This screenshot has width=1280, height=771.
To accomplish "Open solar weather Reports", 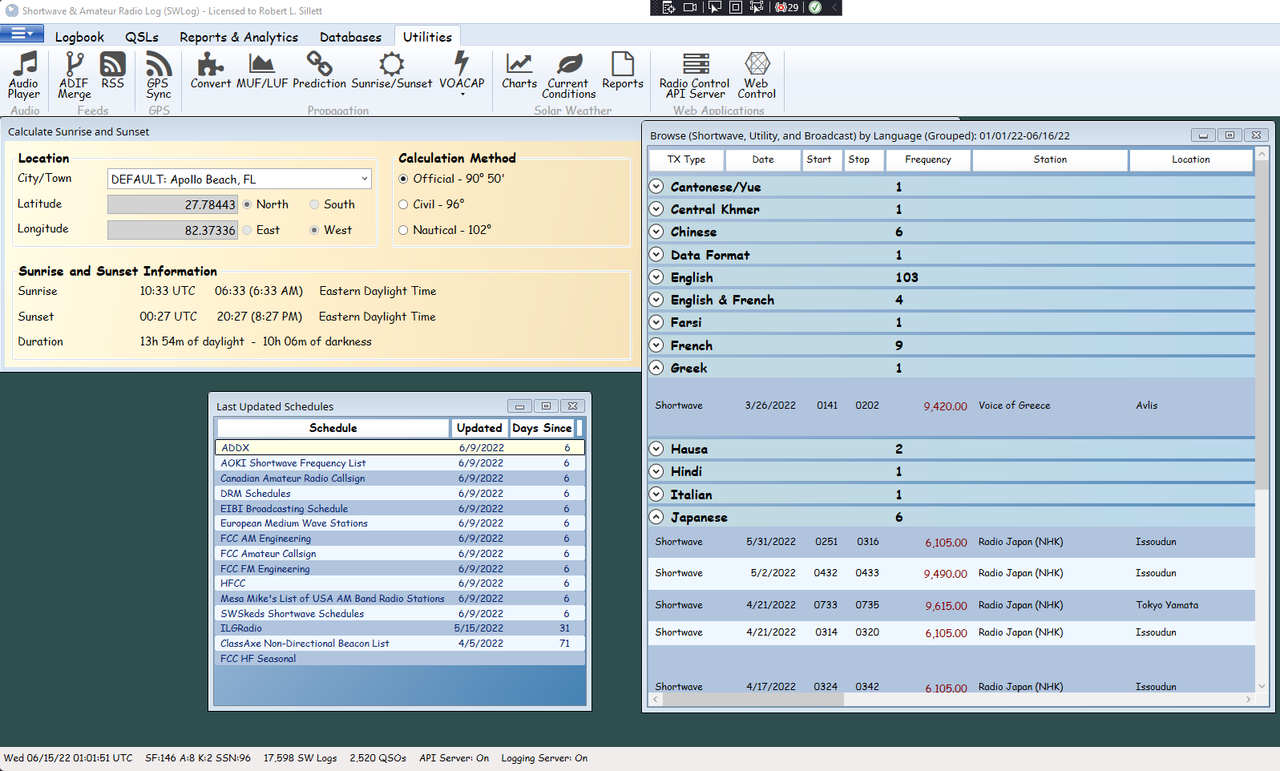I will click(x=623, y=71).
